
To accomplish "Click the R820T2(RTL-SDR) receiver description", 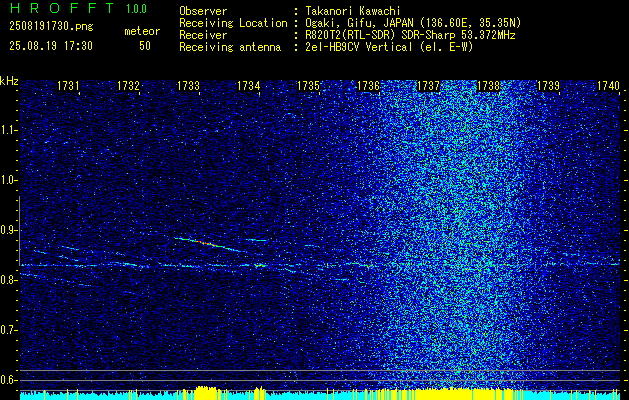I will coord(410,35).
